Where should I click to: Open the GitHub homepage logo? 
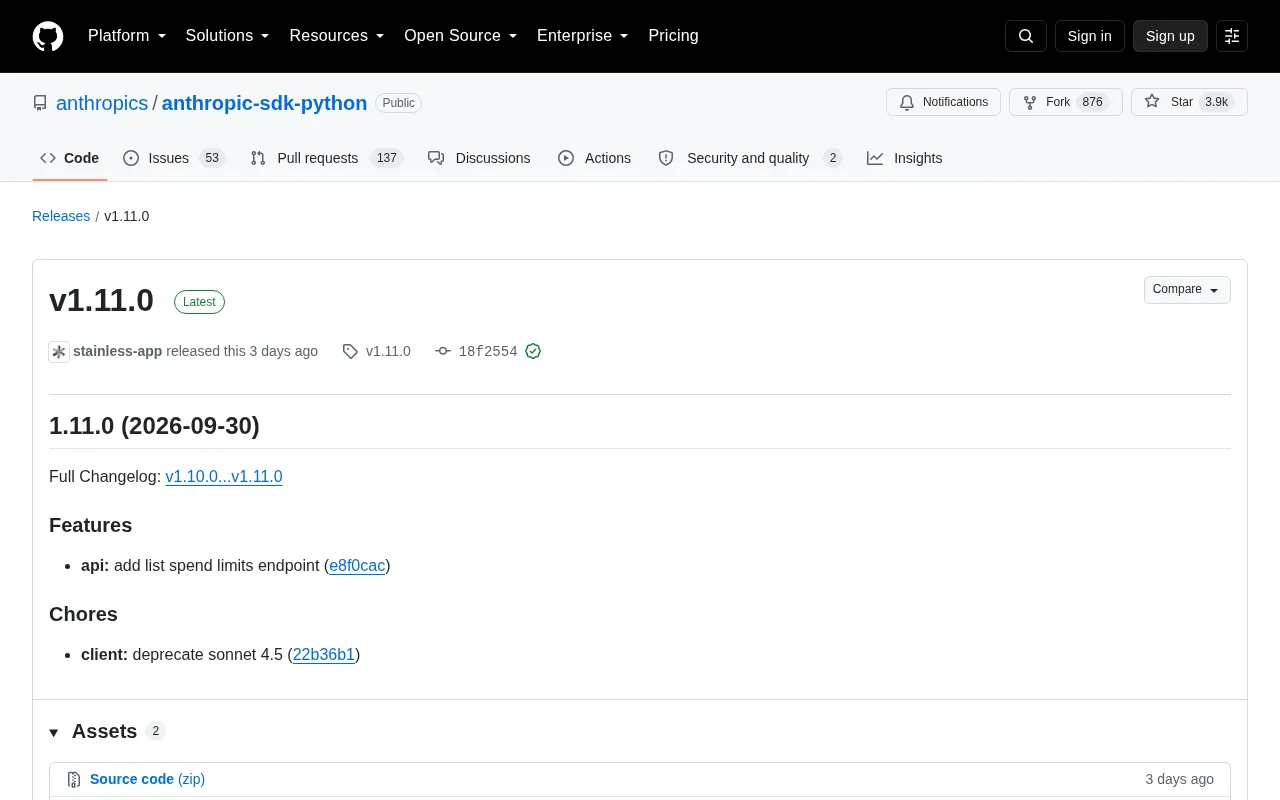coord(48,36)
